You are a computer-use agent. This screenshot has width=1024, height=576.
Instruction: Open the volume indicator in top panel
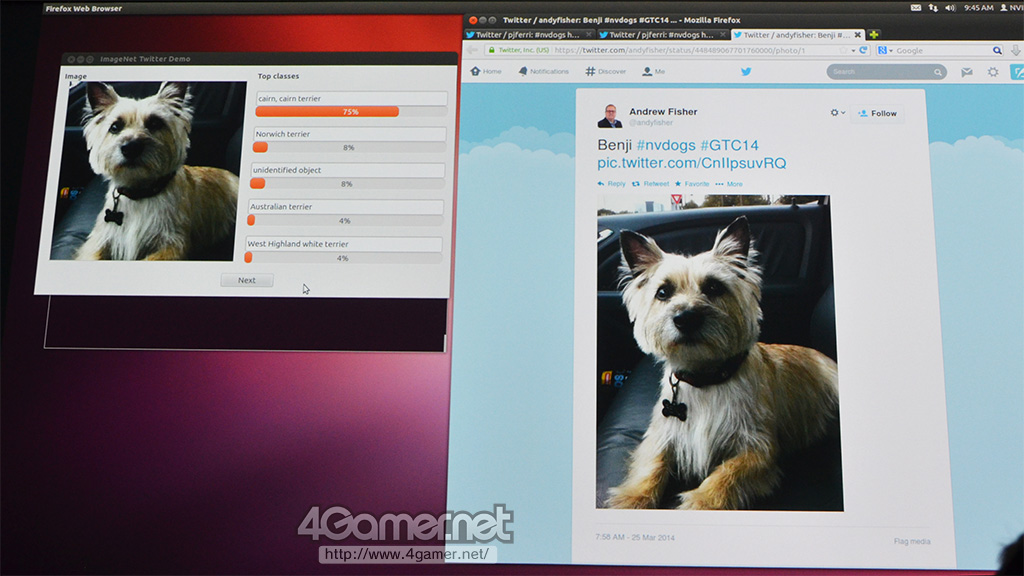[x=950, y=8]
